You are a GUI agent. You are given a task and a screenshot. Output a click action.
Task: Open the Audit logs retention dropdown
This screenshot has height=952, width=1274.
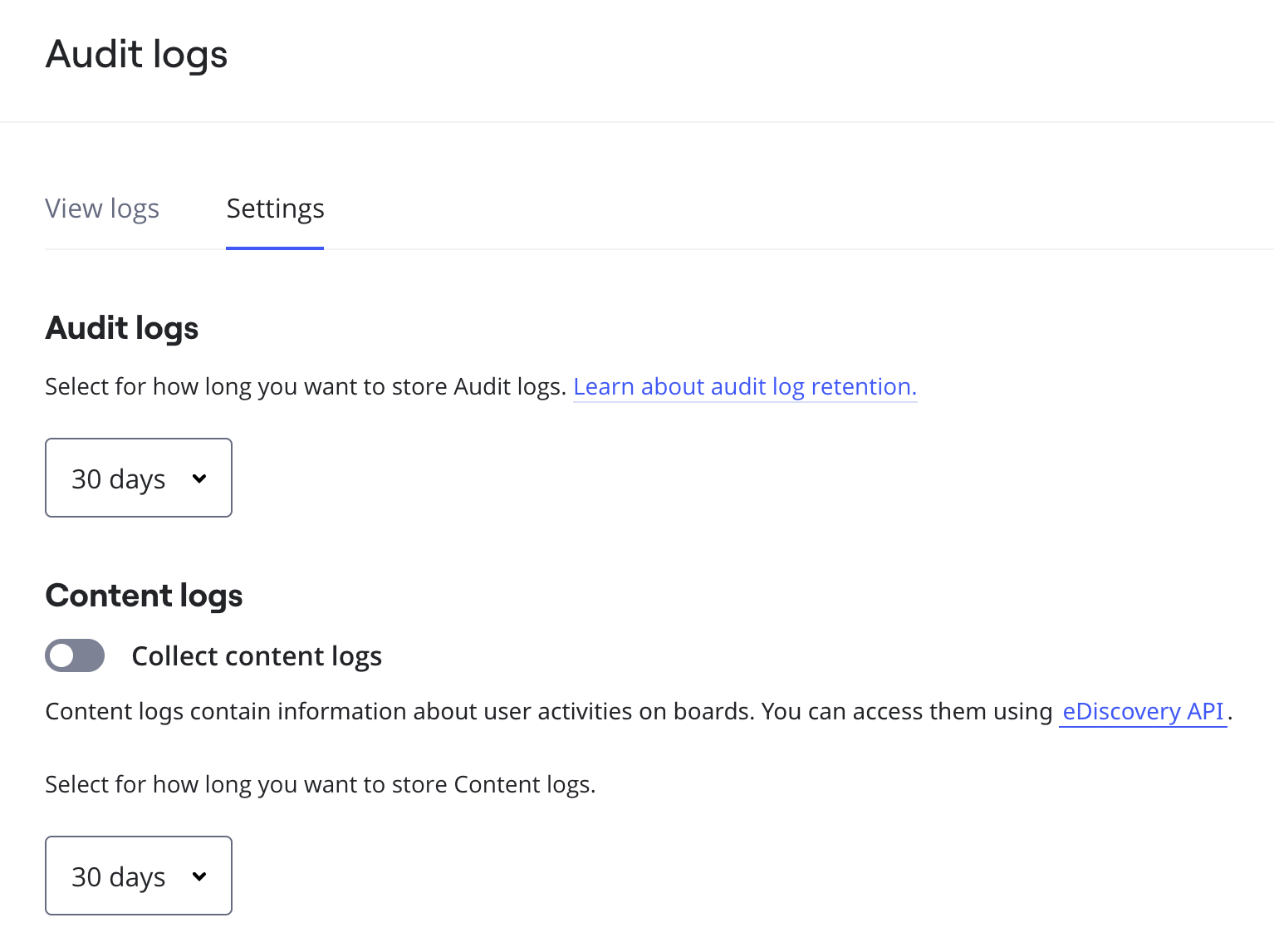tap(139, 478)
